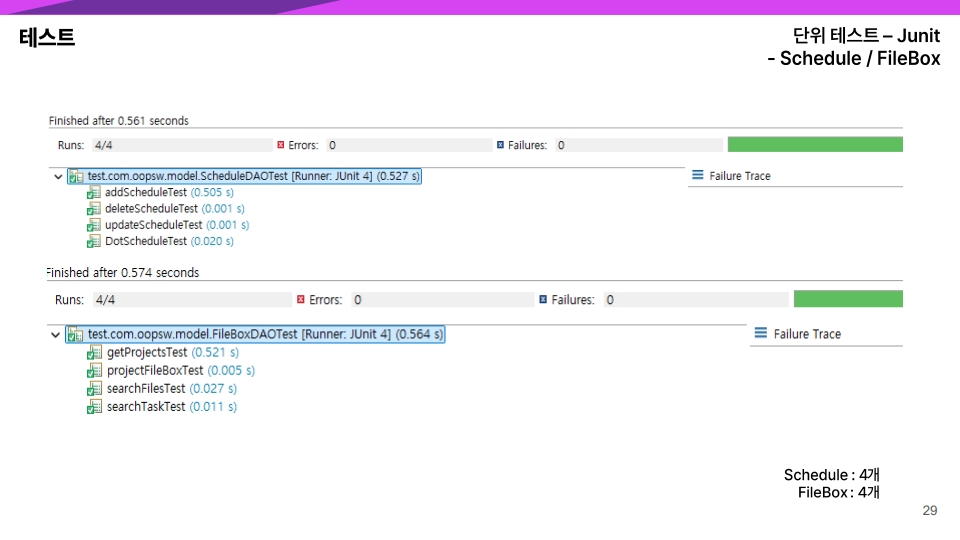Click the blue Failures icon in the first run
Viewport: 960px width, 540px height.
500,145
